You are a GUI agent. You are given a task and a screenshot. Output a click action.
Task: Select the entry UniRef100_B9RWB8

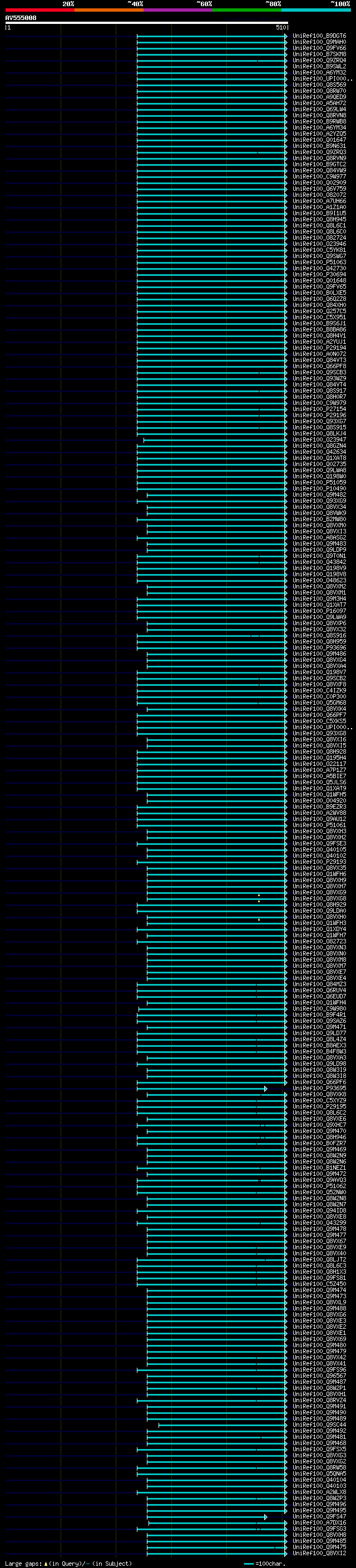tap(319, 122)
